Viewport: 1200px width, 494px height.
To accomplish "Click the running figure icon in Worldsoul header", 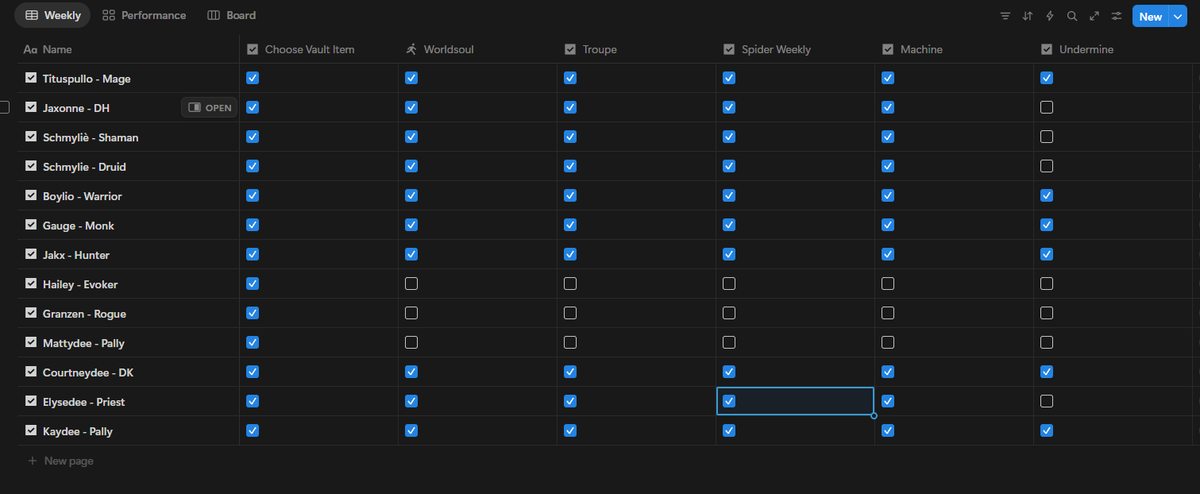I will [x=411, y=49].
